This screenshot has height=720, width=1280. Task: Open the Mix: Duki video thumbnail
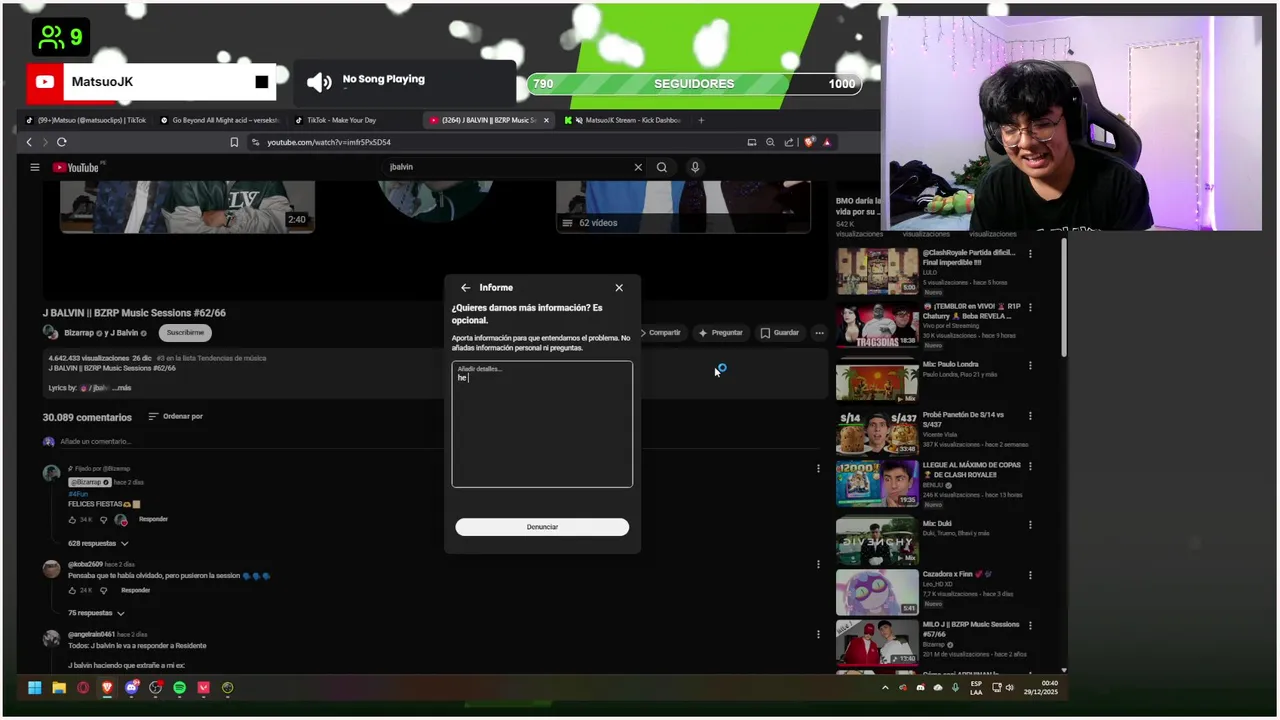click(877, 540)
